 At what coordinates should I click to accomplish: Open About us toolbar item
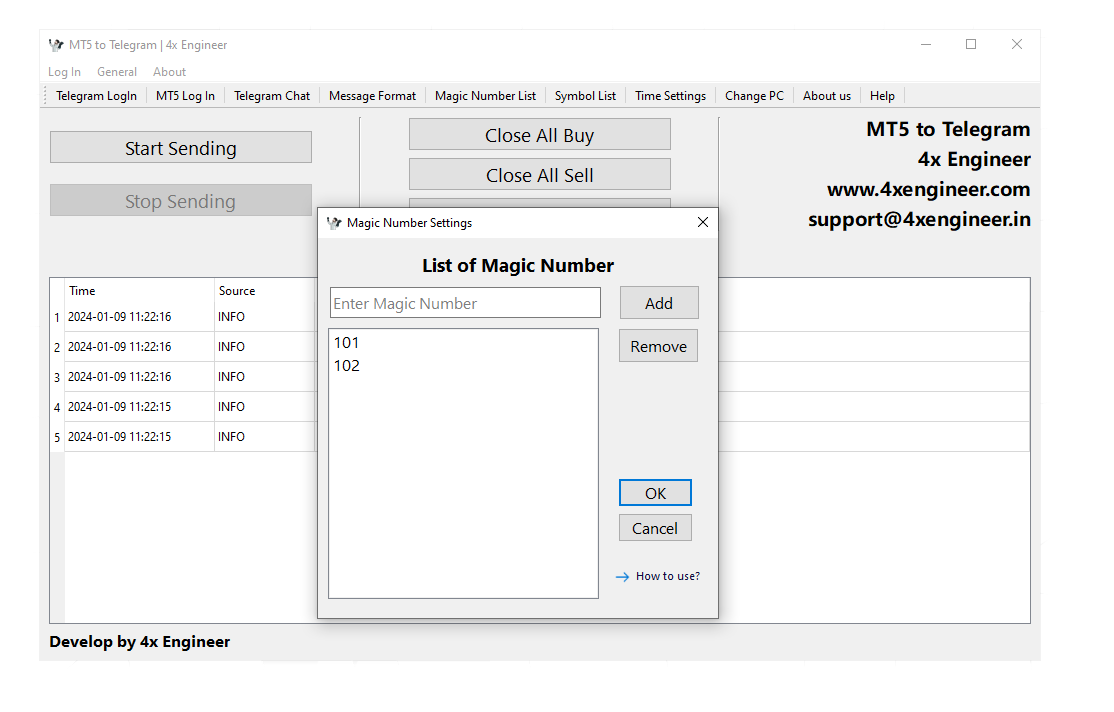[x=827, y=96]
